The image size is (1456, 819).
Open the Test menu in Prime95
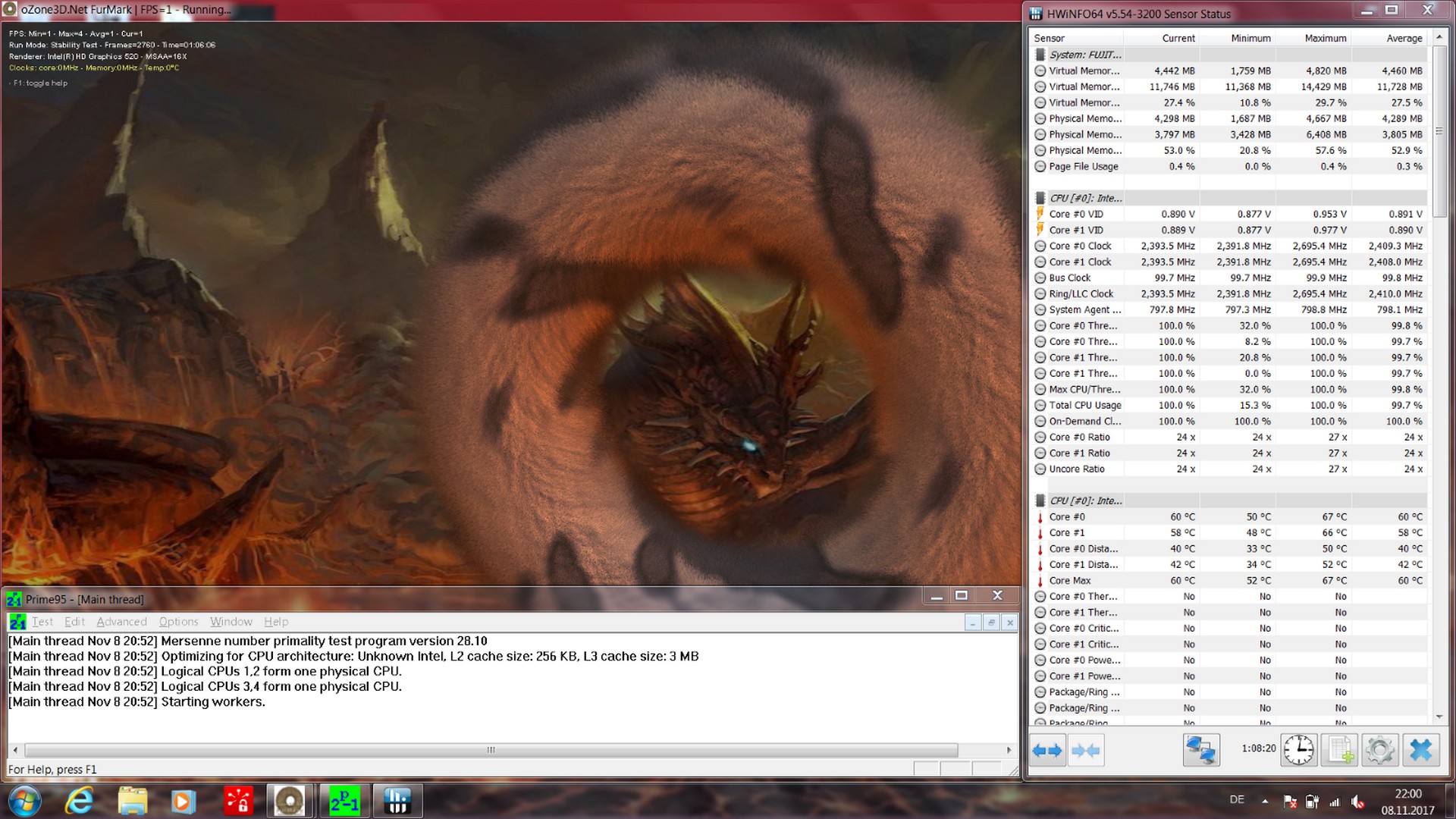pos(42,622)
